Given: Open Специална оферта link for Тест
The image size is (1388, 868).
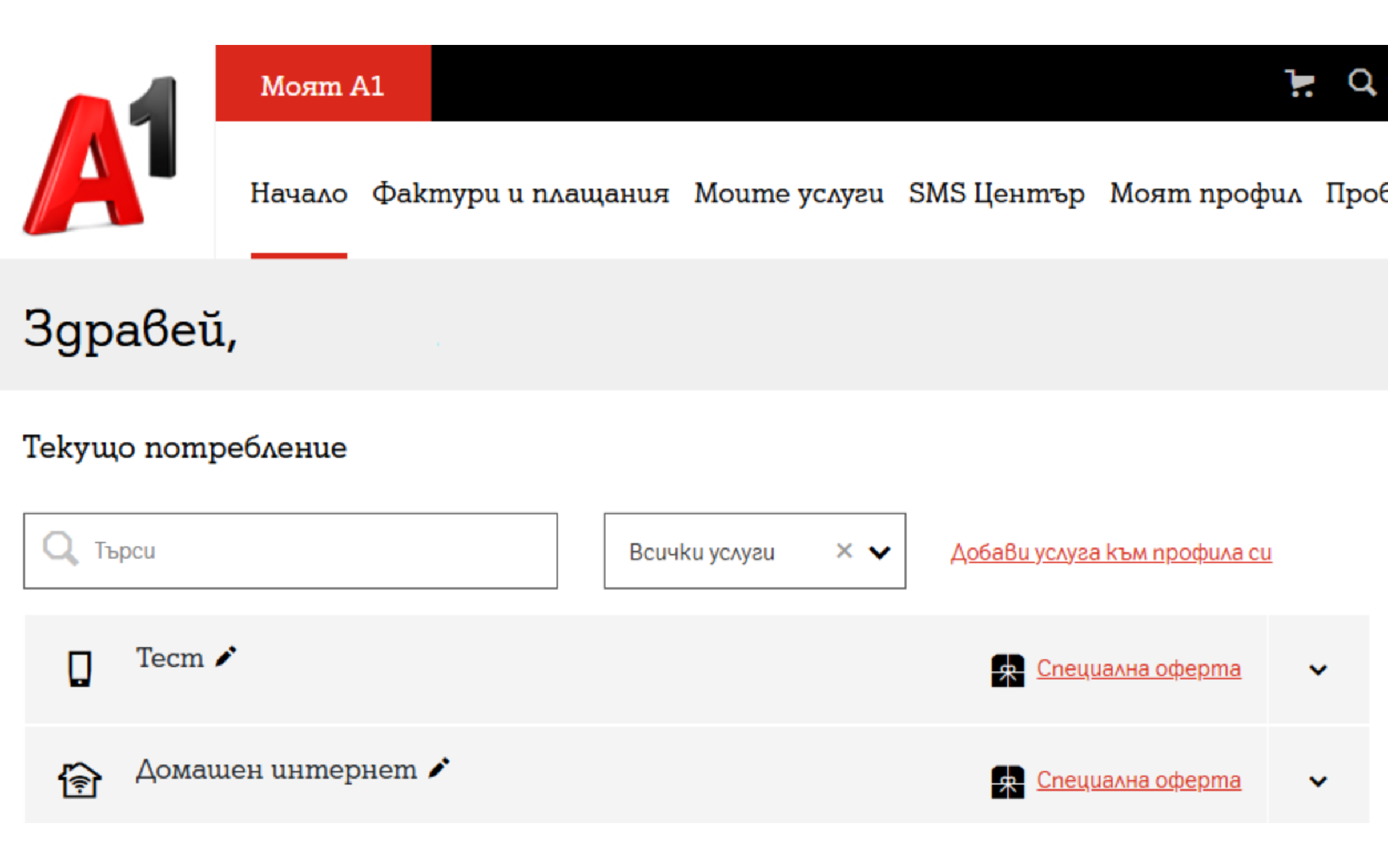Looking at the screenshot, I should coord(1138,669).
